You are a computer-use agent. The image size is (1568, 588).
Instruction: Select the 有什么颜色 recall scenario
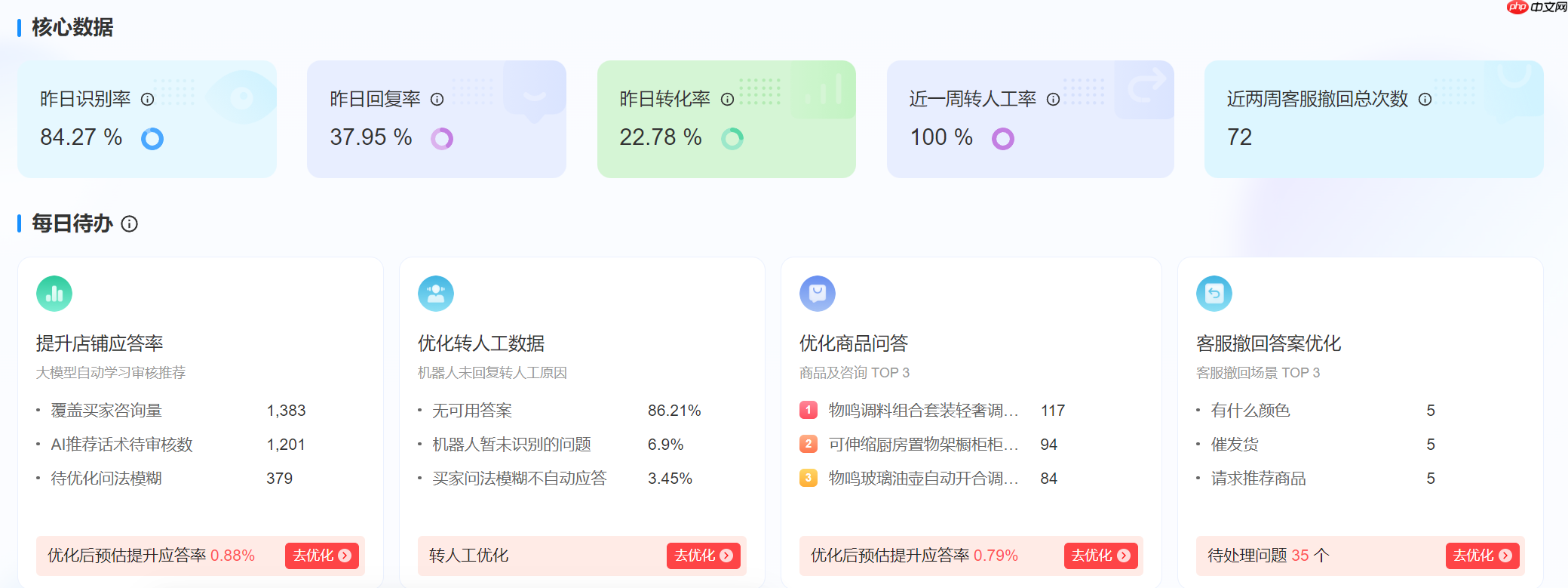click(x=1250, y=411)
